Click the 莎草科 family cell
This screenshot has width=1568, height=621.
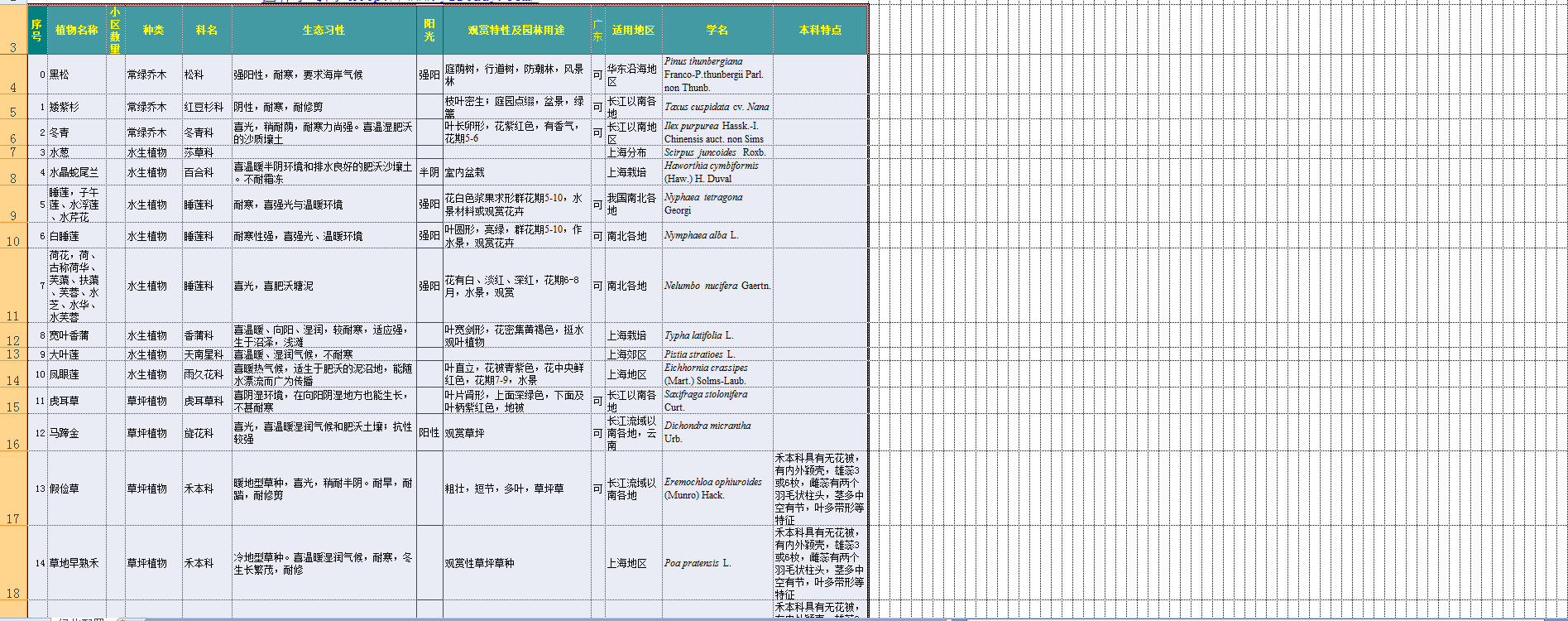point(207,152)
